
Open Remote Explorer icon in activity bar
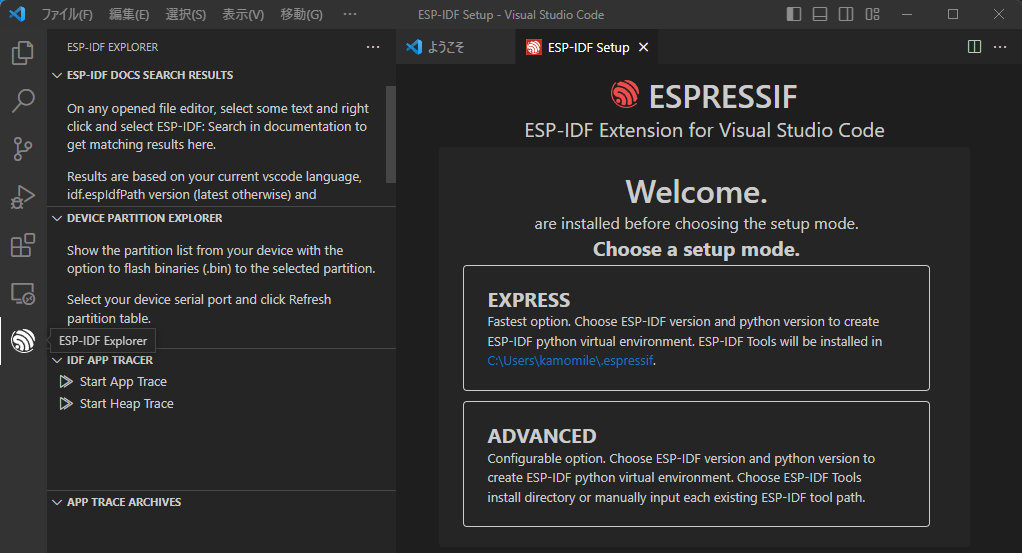click(x=23, y=293)
